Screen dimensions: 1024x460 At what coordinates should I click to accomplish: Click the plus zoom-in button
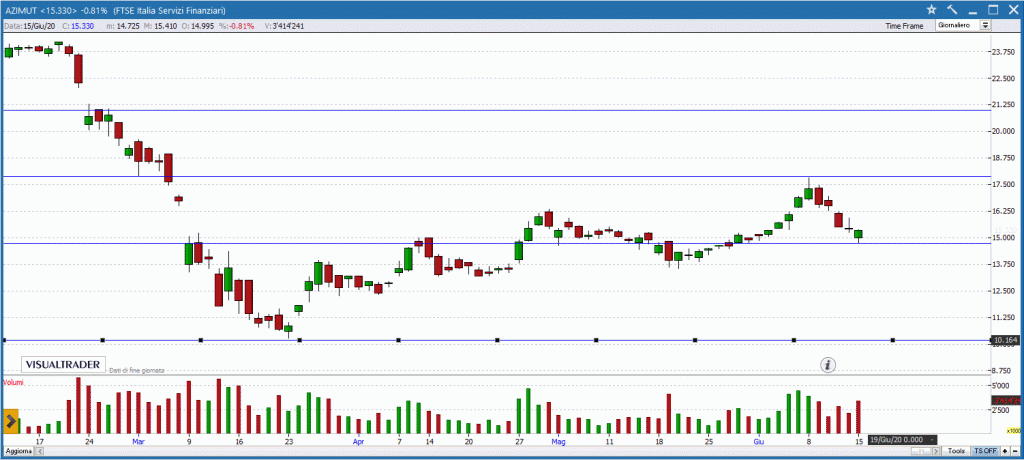(1004, 451)
